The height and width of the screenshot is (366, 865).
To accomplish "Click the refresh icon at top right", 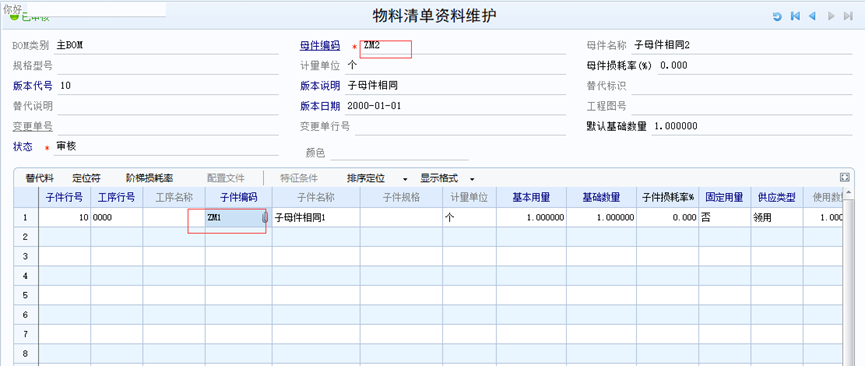I will point(777,17).
